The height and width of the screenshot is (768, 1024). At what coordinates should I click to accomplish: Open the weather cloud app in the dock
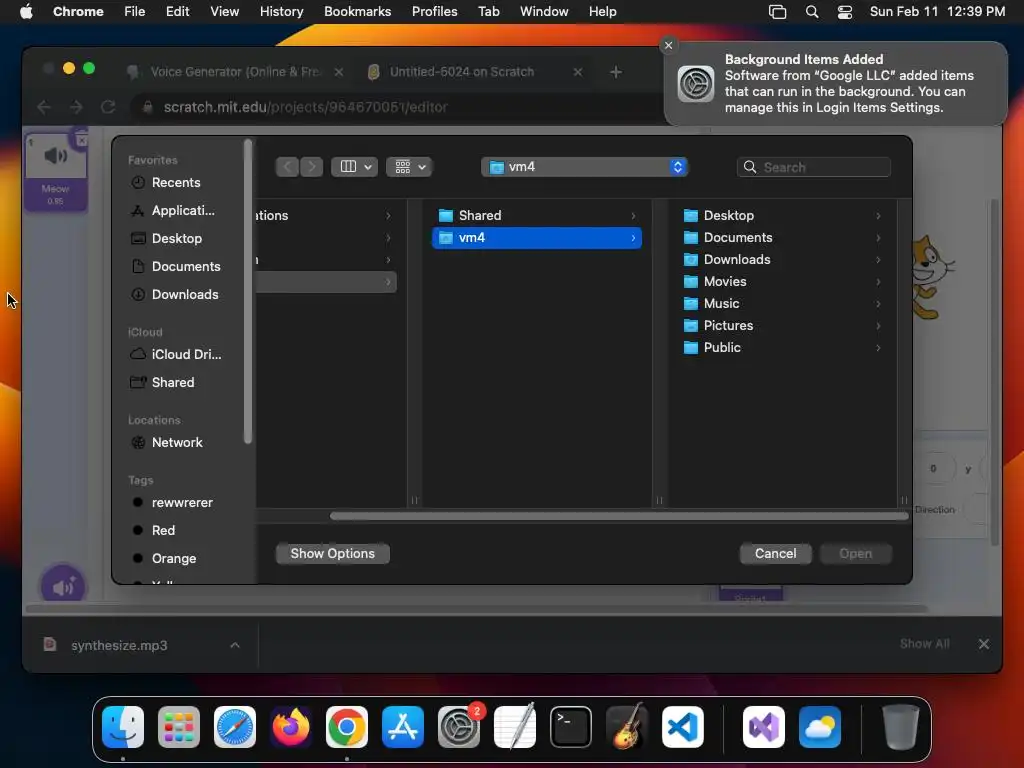[x=820, y=727]
